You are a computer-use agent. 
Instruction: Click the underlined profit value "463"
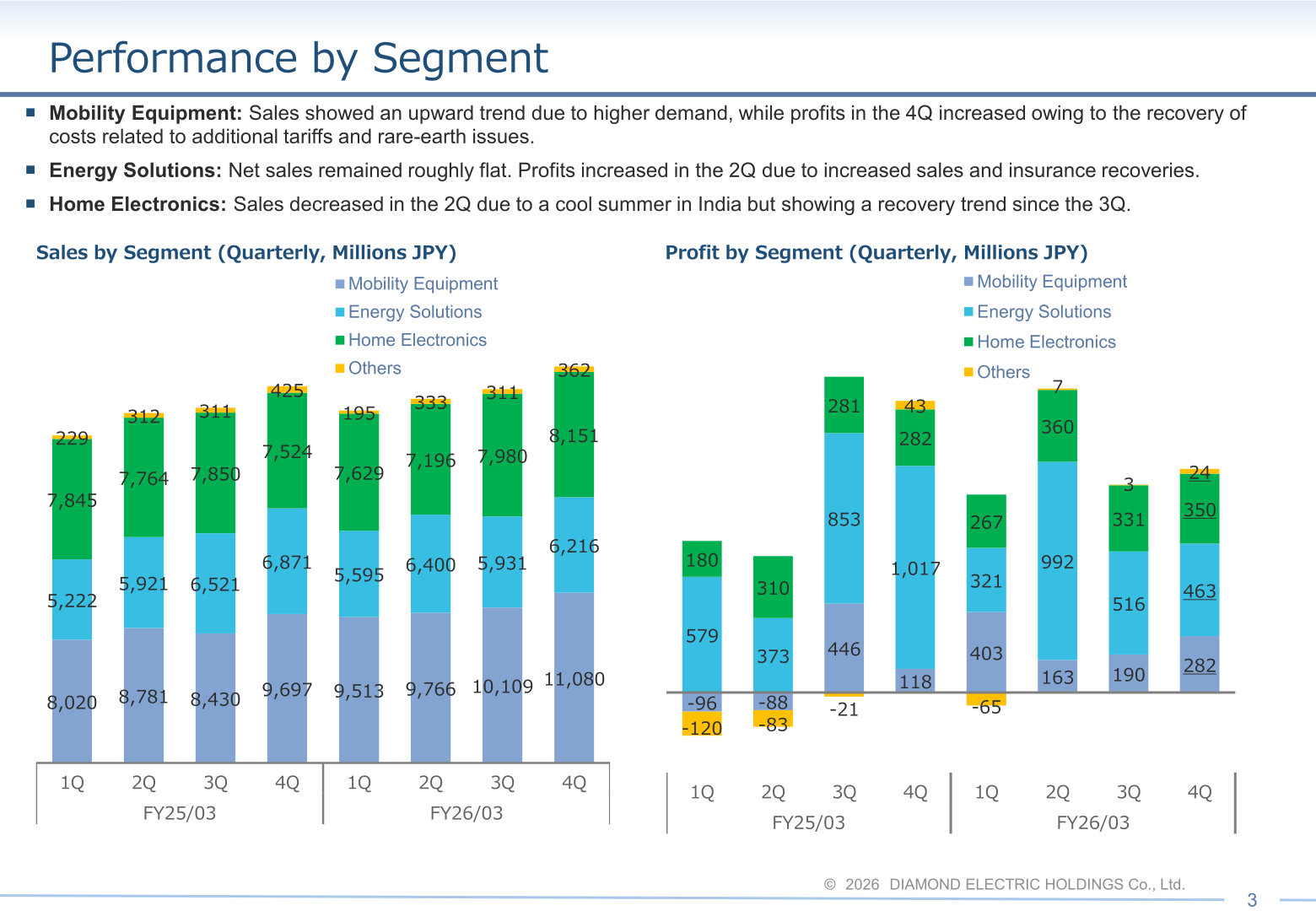(x=1200, y=590)
